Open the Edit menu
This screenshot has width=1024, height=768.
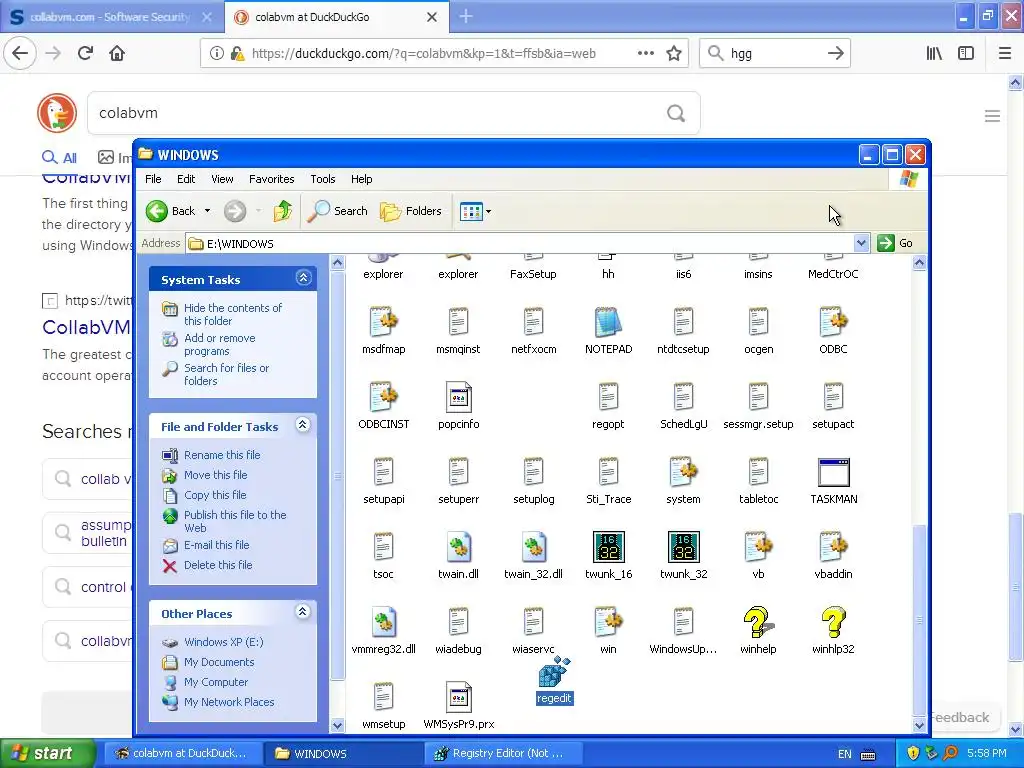(186, 179)
